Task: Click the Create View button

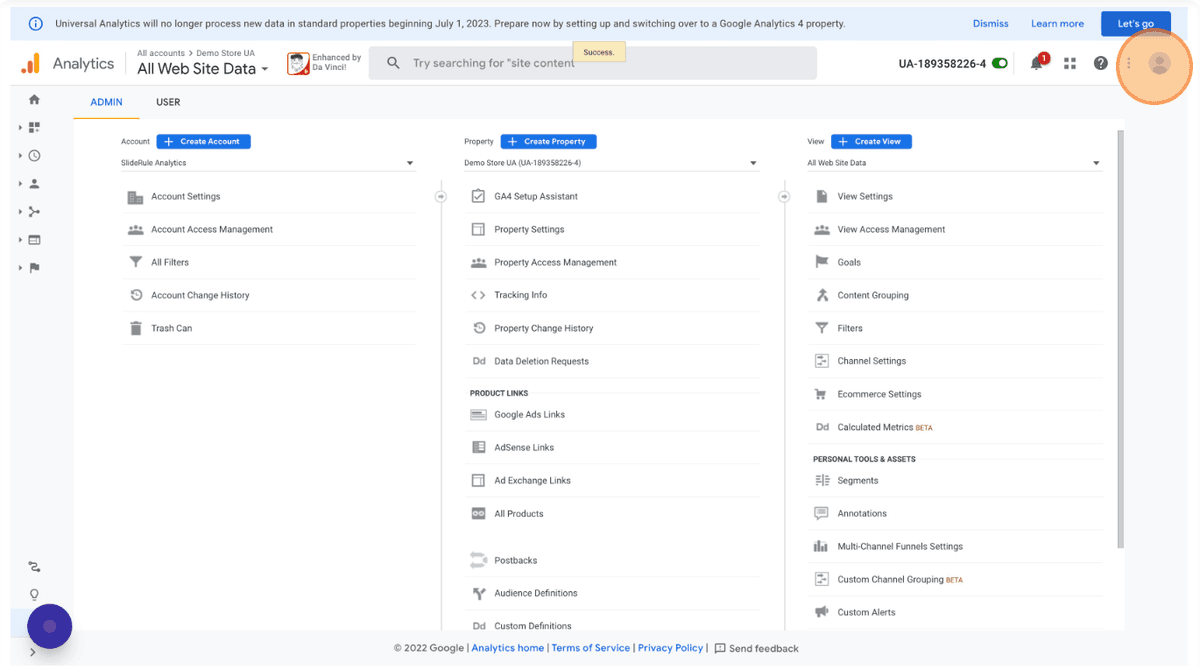Action: (x=871, y=141)
